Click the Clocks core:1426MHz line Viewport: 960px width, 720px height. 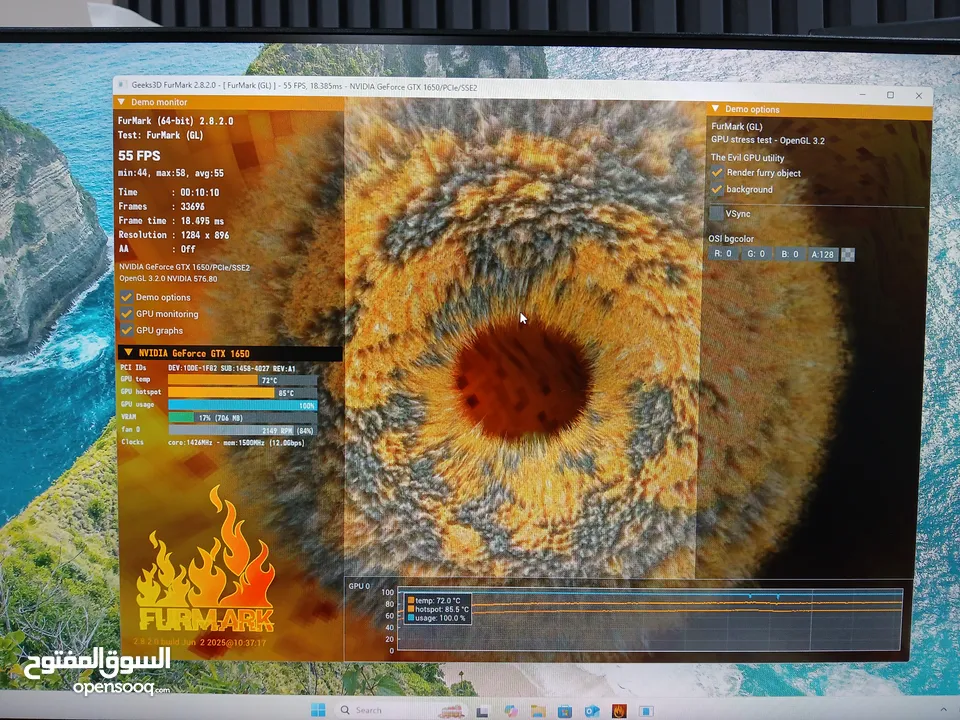212,442
